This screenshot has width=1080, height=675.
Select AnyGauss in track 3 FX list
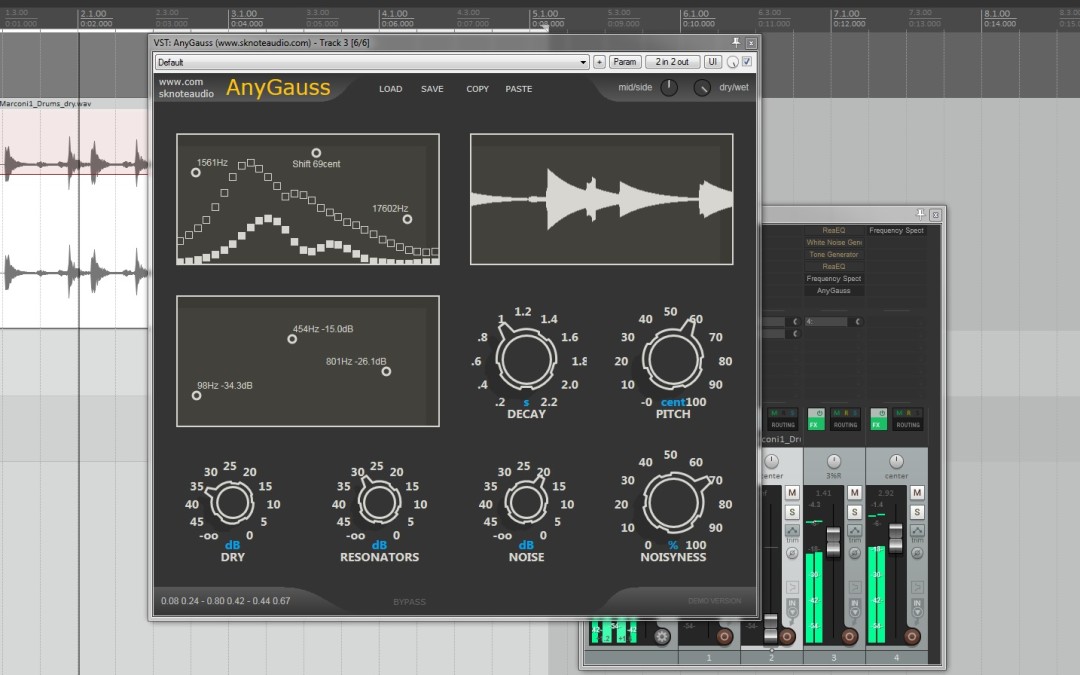(833, 291)
